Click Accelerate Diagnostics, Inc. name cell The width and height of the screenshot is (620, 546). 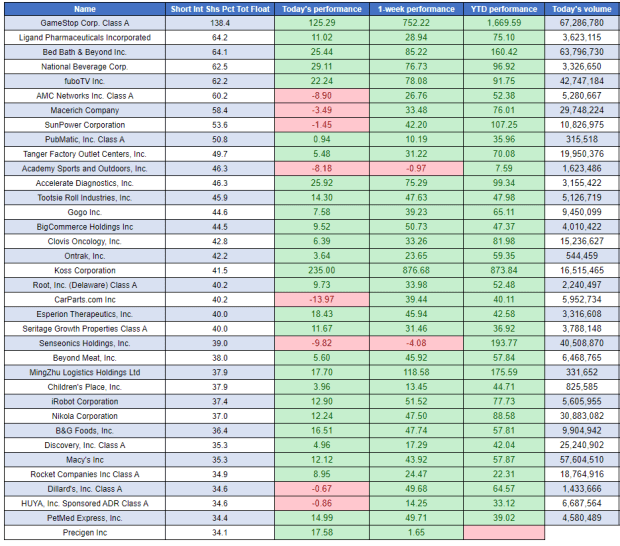click(x=85, y=183)
